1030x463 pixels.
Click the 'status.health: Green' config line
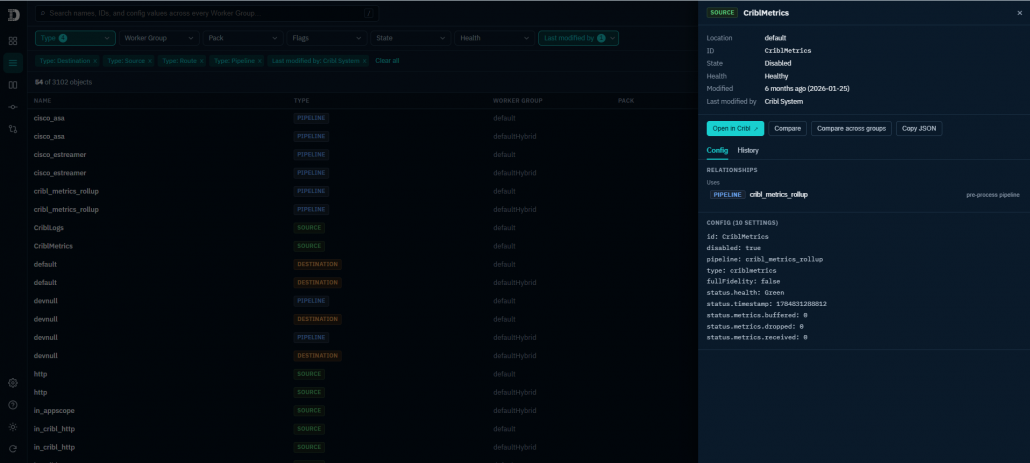pyautogui.click(x=745, y=293)
